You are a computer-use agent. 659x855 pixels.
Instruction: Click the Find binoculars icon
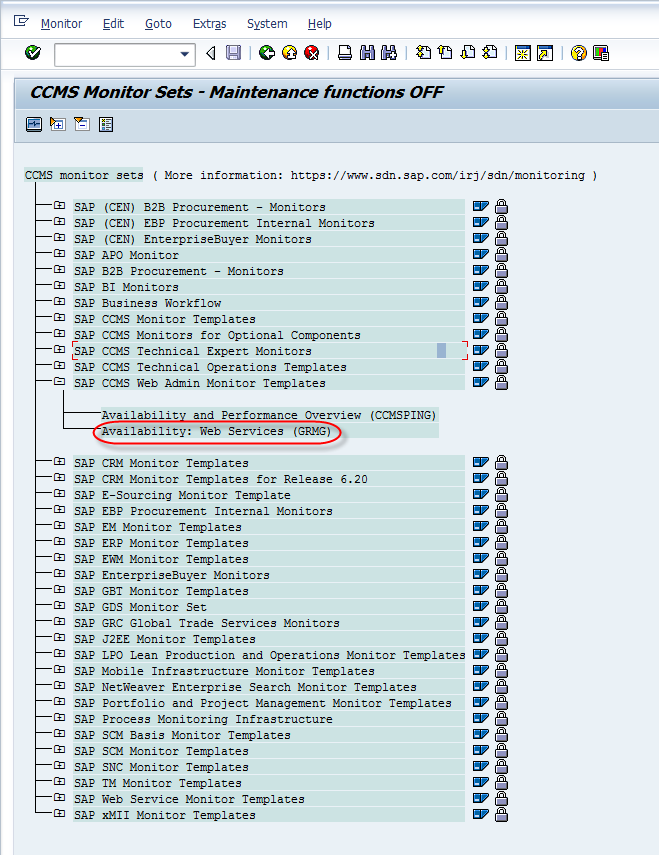click(x=367, y=53)
